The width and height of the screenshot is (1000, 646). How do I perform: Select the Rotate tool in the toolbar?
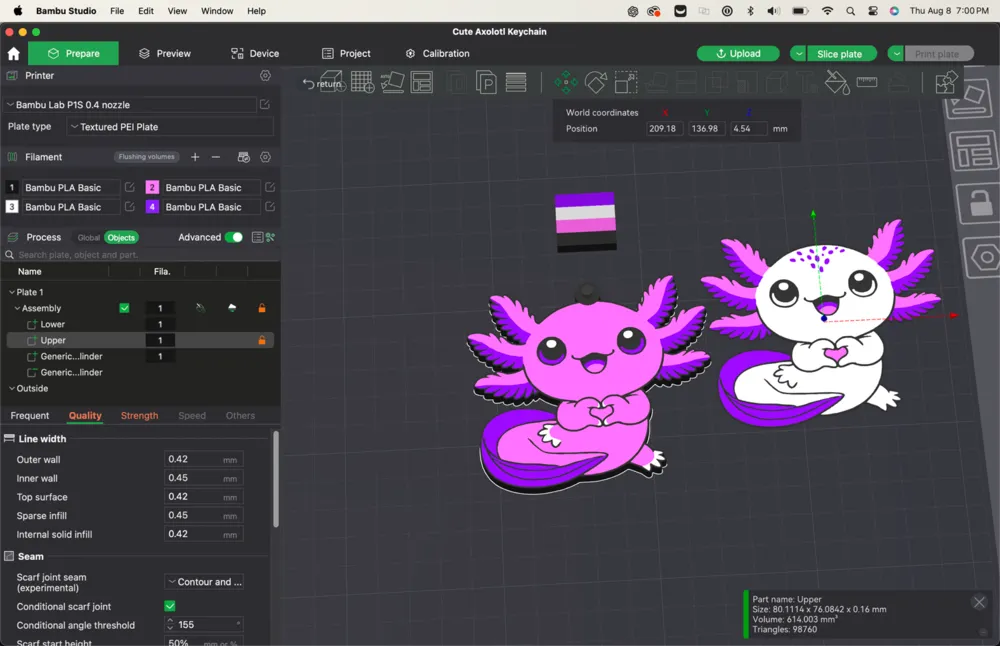[595, 83]
